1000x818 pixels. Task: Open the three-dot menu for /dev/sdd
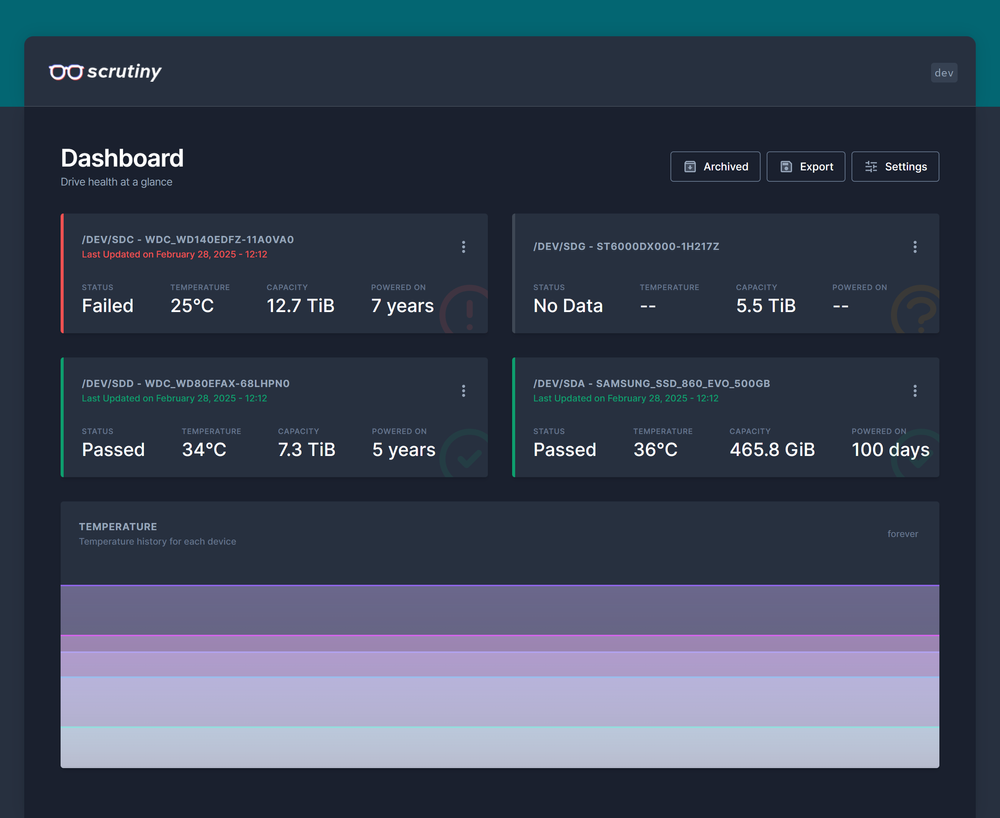click(463, 391)
